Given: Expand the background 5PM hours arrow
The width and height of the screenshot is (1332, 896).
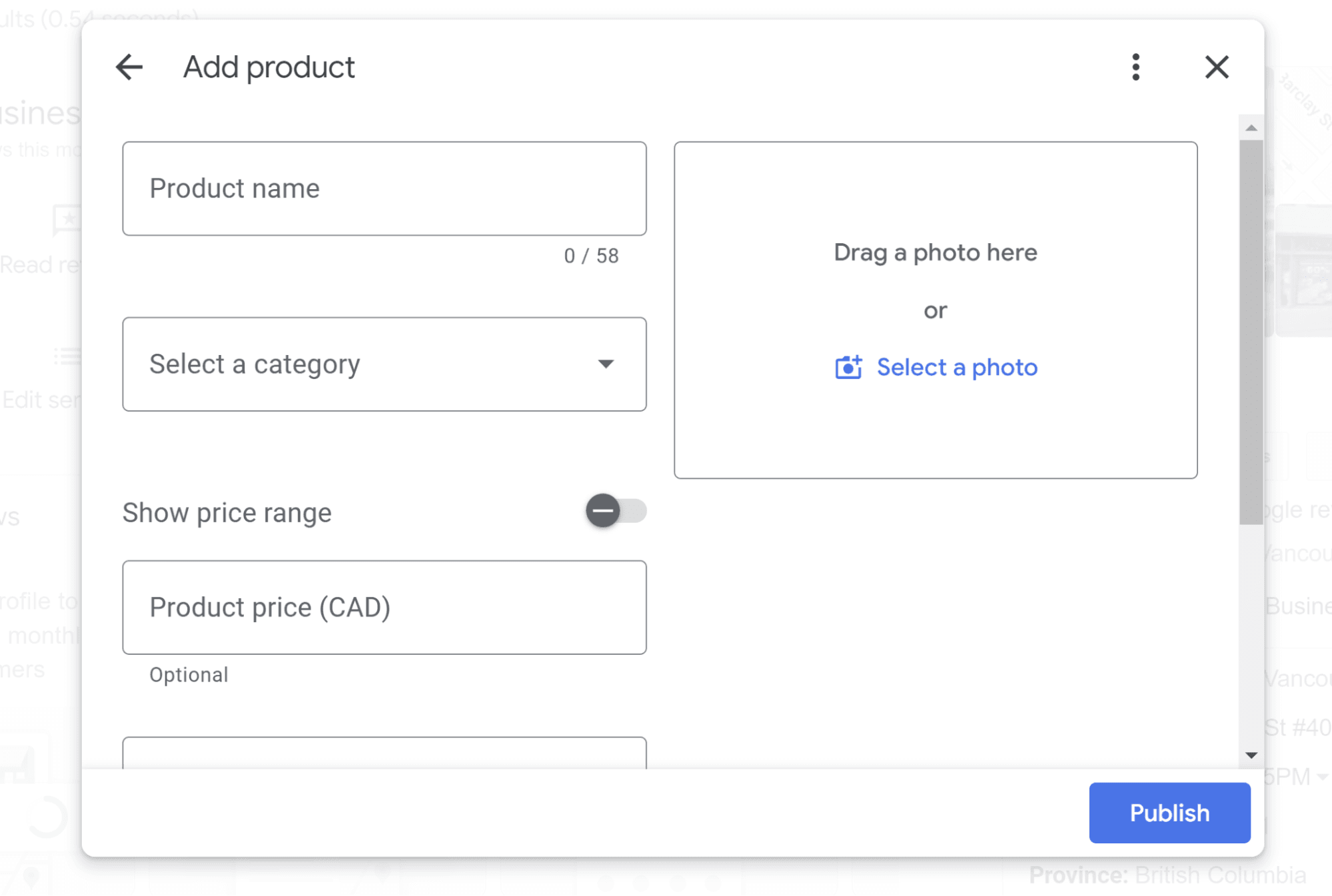Looking at the screenshot, I should (1323, 777).
